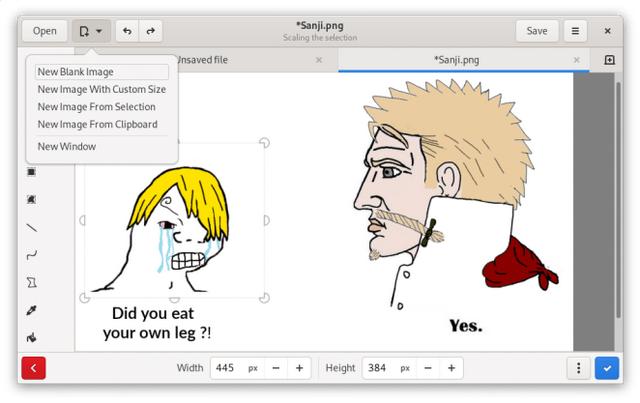Select the line drawing tool

[x=31, y=228]
